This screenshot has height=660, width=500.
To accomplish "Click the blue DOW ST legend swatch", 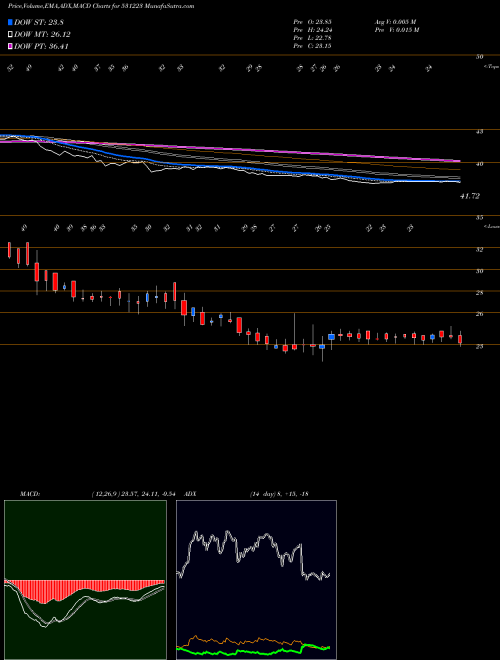I will click(x=10, y=23).
